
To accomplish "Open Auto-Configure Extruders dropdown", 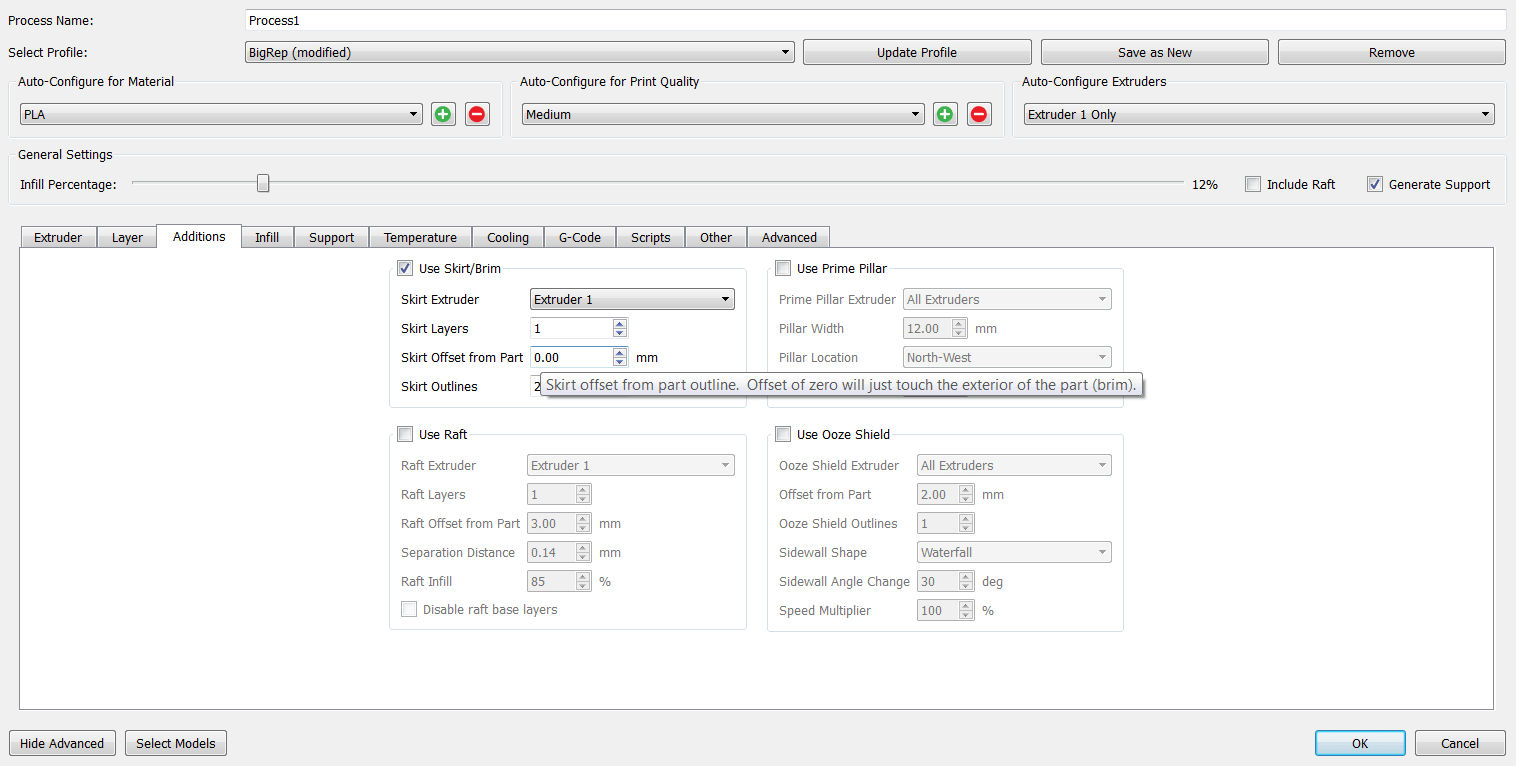I will click(x=1258, y=114).
